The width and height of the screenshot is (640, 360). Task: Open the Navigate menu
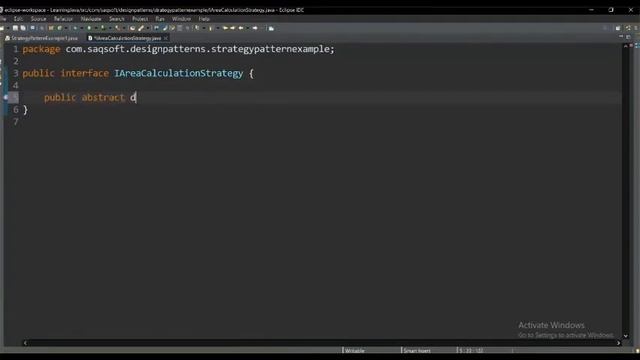91,19
